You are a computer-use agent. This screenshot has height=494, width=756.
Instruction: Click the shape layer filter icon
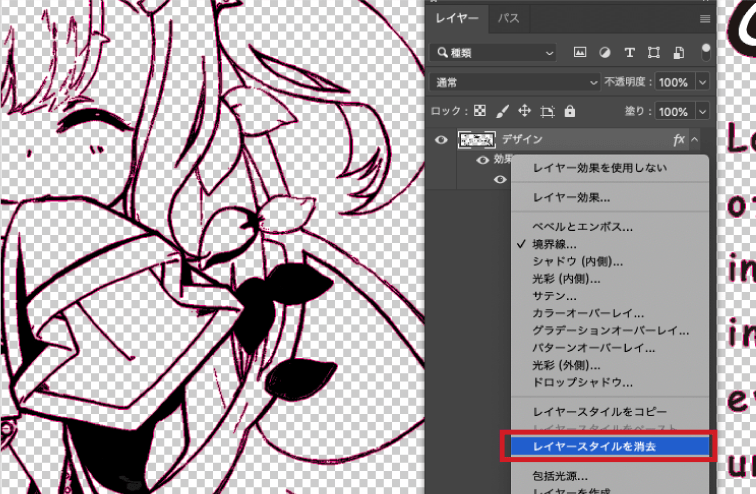[x=654, y=52]
